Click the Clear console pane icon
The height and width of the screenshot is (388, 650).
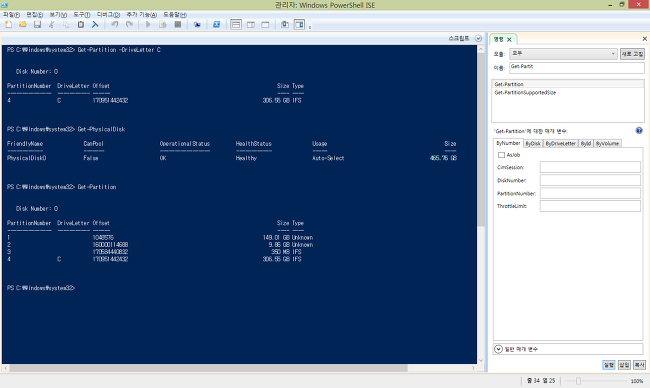click(95, 24)
